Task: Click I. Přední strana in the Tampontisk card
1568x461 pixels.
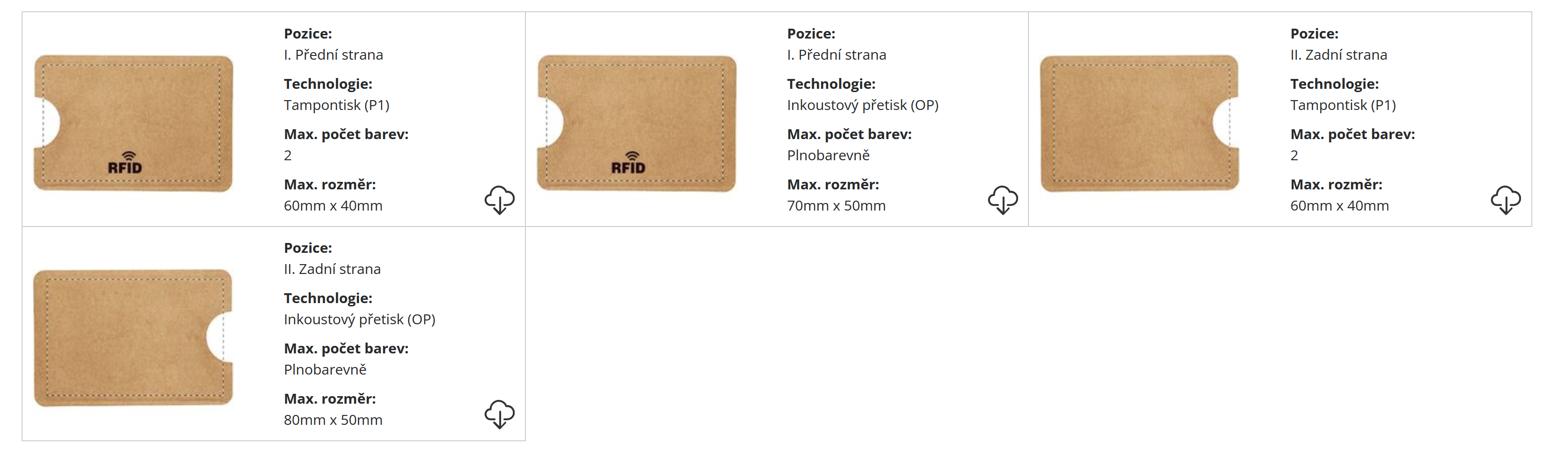Action: pyautogui.click(x=333, y=55)
